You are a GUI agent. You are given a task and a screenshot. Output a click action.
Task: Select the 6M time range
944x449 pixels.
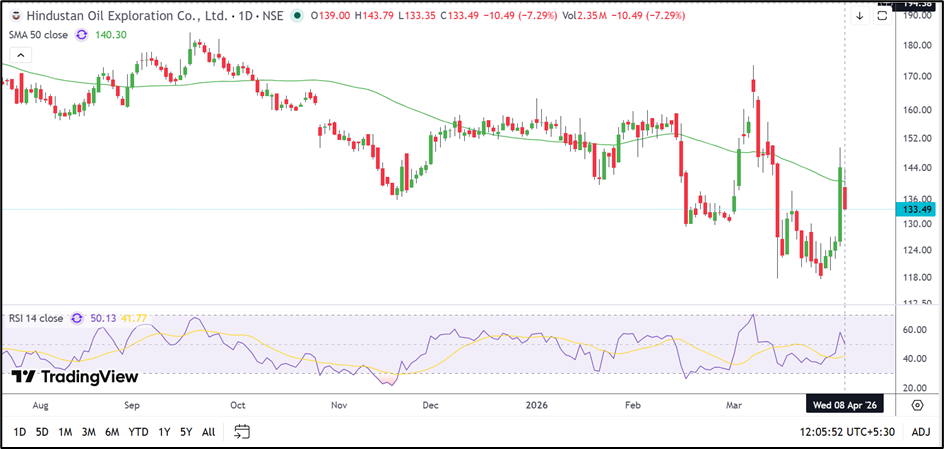(114, 432)
